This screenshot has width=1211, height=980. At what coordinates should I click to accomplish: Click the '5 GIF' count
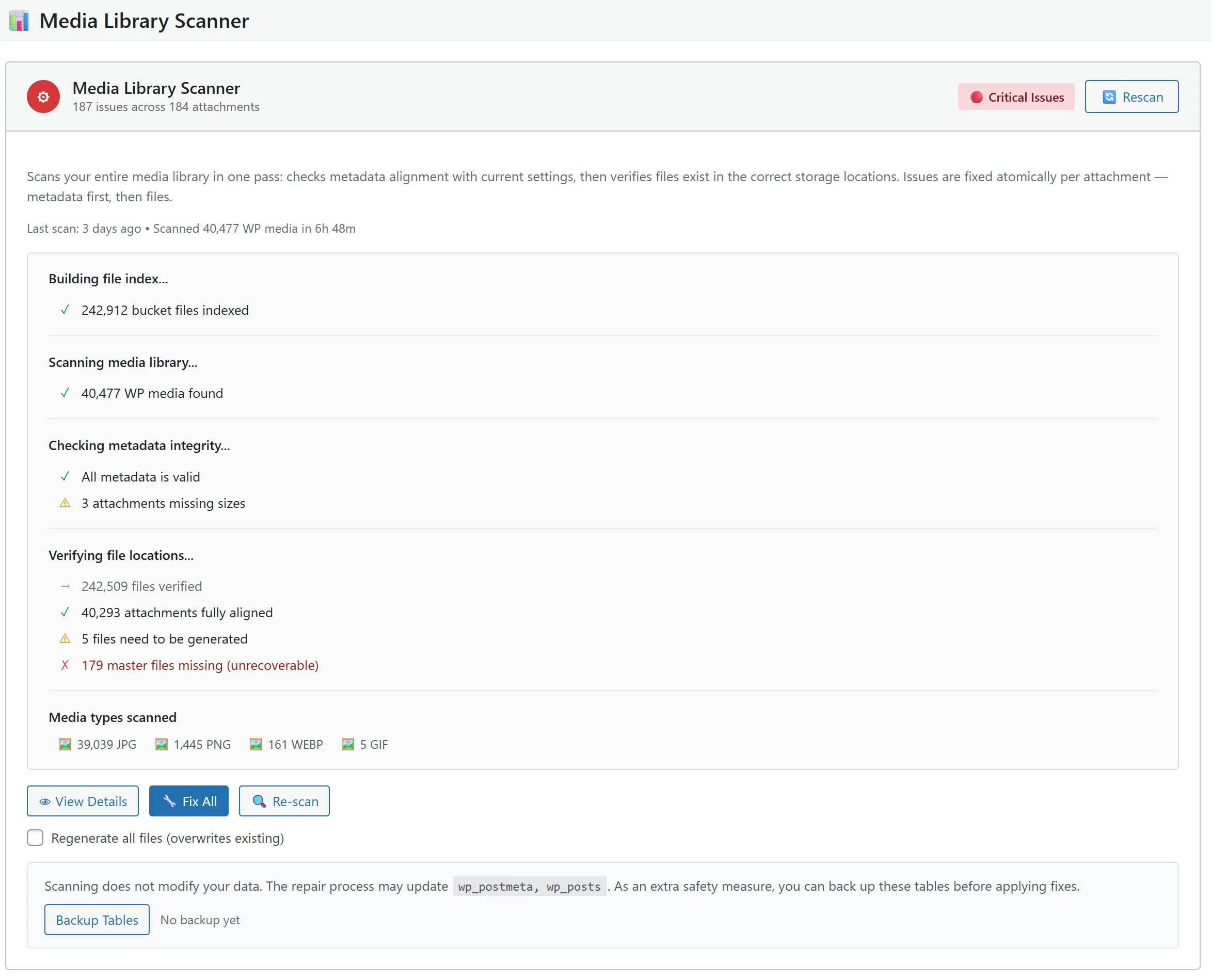point(374,745)
